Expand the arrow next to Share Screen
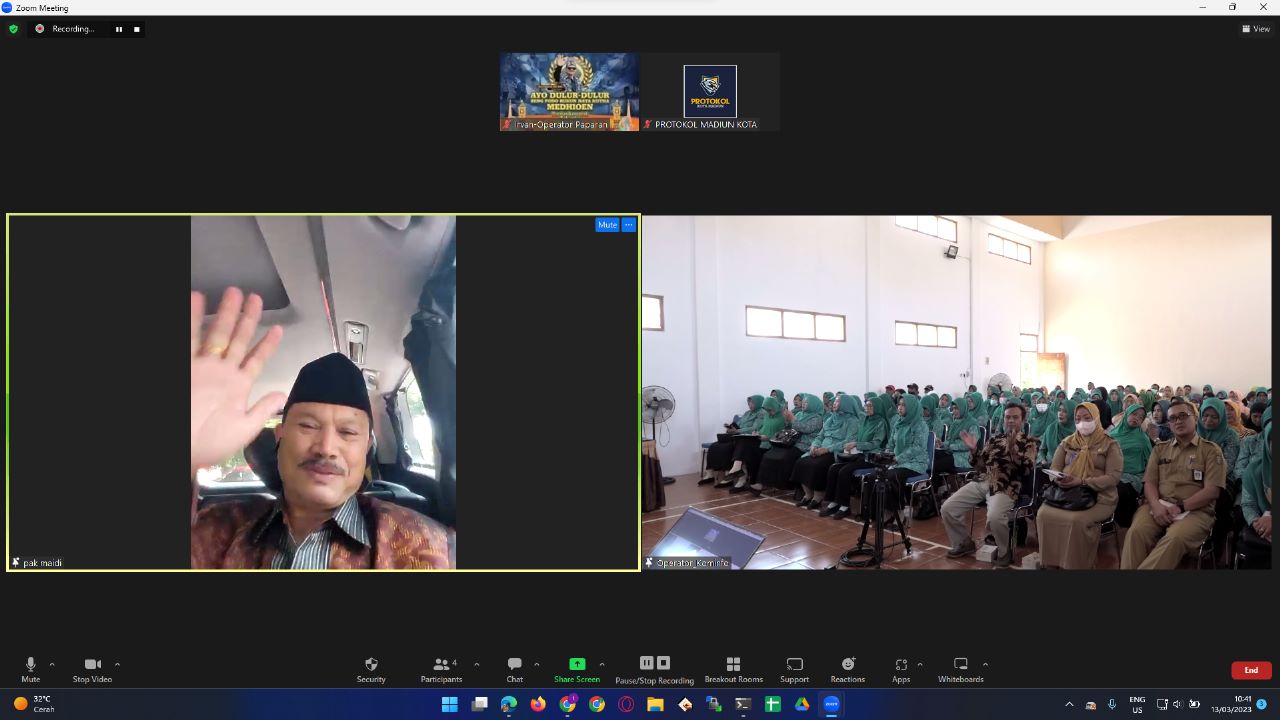1280x720 pixels. tap(601, 664)
